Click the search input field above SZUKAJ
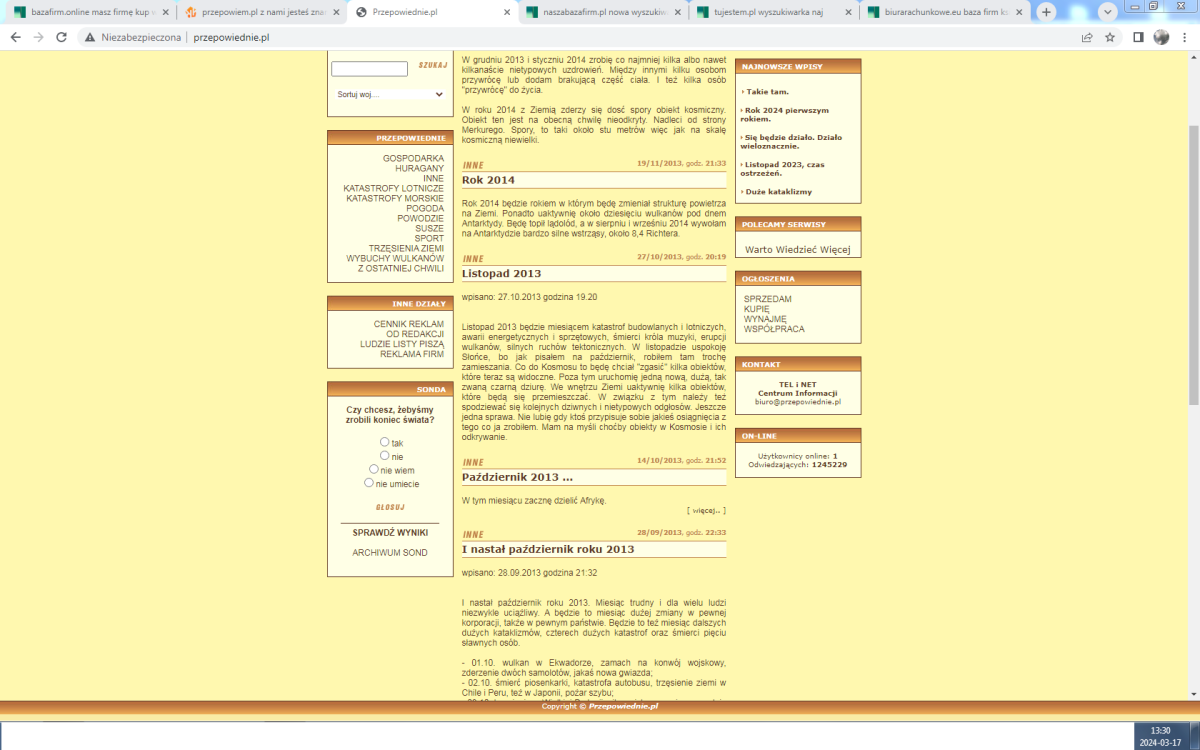The height and width of the screenshot is (750, 1200). 369,69
